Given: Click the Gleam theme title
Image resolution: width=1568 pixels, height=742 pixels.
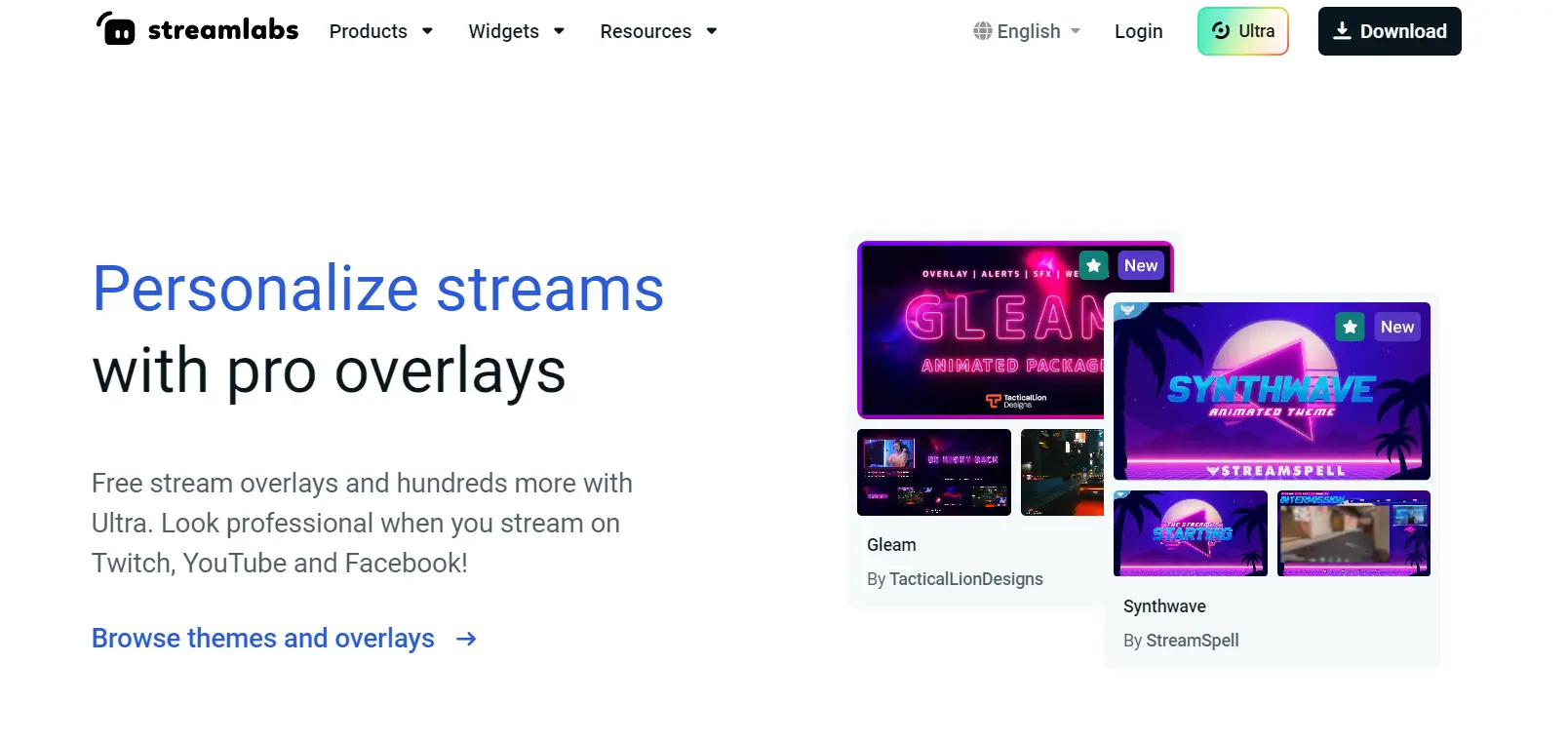Looking at the screenshot, I should pyautogui.click(x=891, y=545).
